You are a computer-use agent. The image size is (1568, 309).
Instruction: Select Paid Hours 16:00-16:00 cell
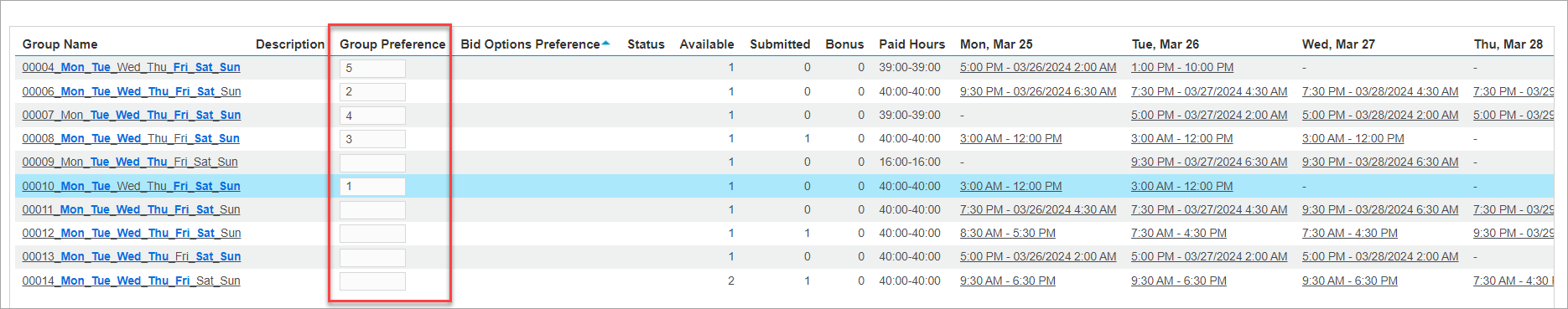coord(910,162)
